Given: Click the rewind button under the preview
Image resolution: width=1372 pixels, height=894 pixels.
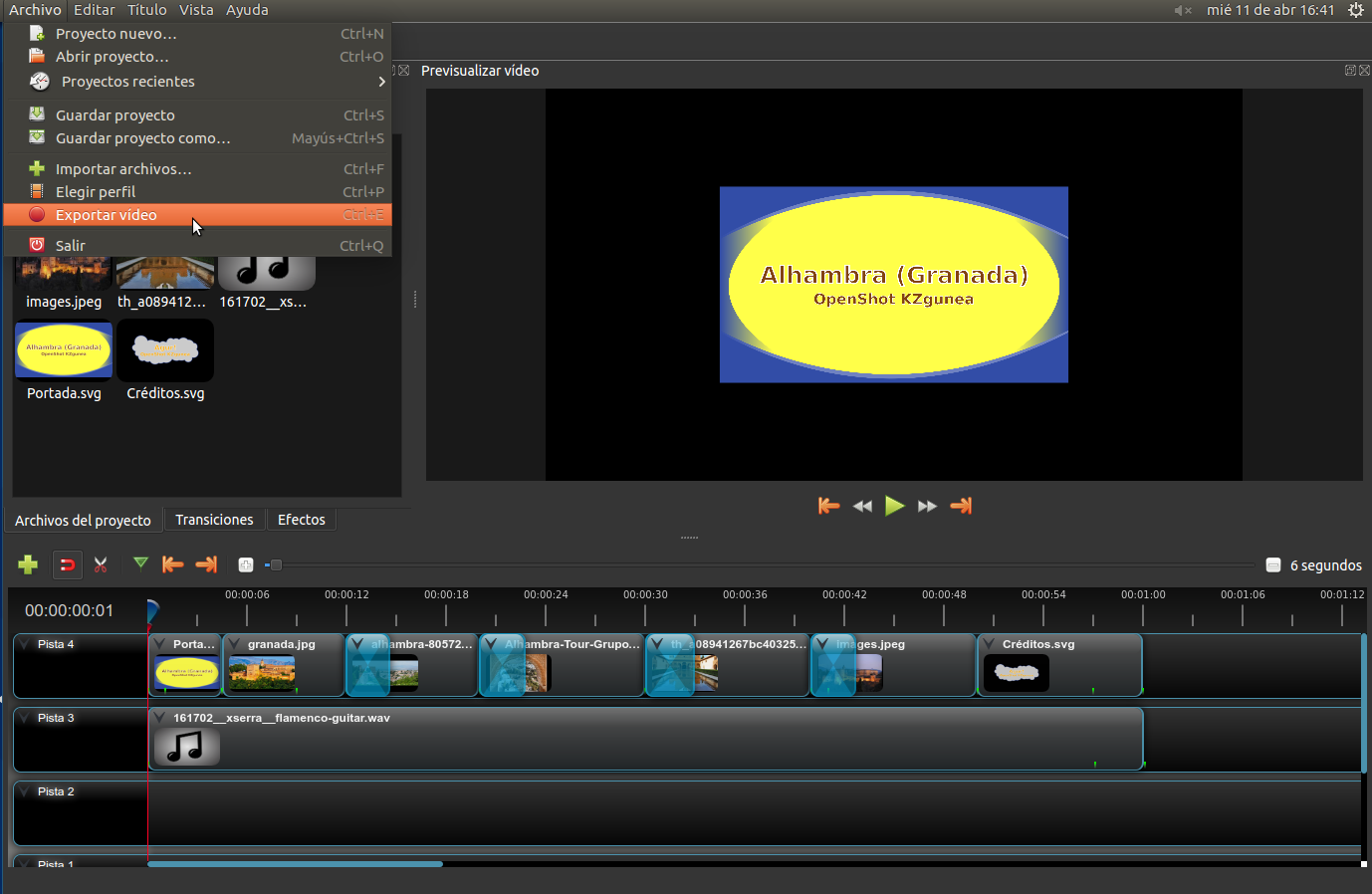Looking at the screenshot, I should [862, 506].
